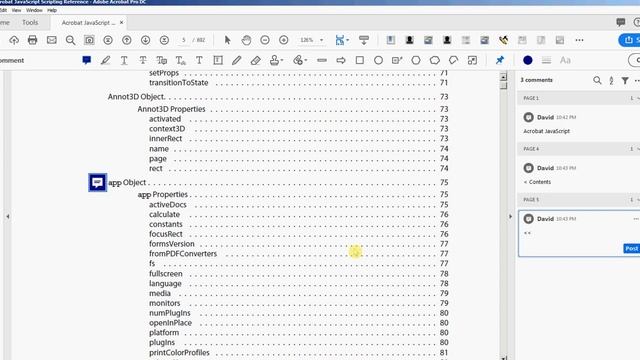Select the Line drawing tool
Screen dimensions: 640x360
pyautogui.click(x=322, y=60)
